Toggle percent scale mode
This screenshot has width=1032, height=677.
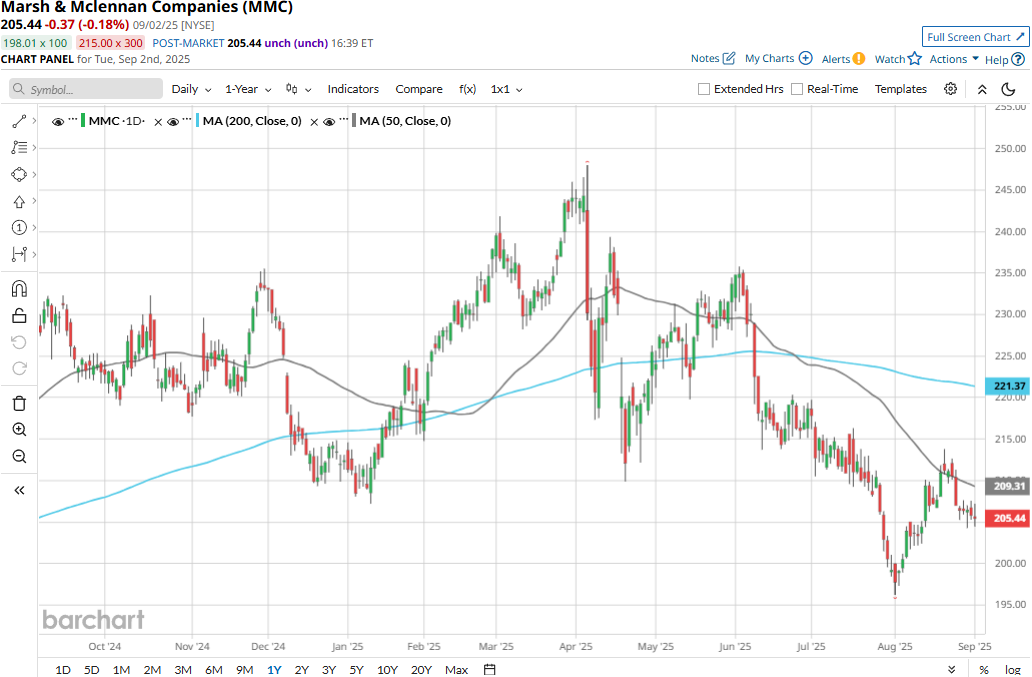(984, 670)
